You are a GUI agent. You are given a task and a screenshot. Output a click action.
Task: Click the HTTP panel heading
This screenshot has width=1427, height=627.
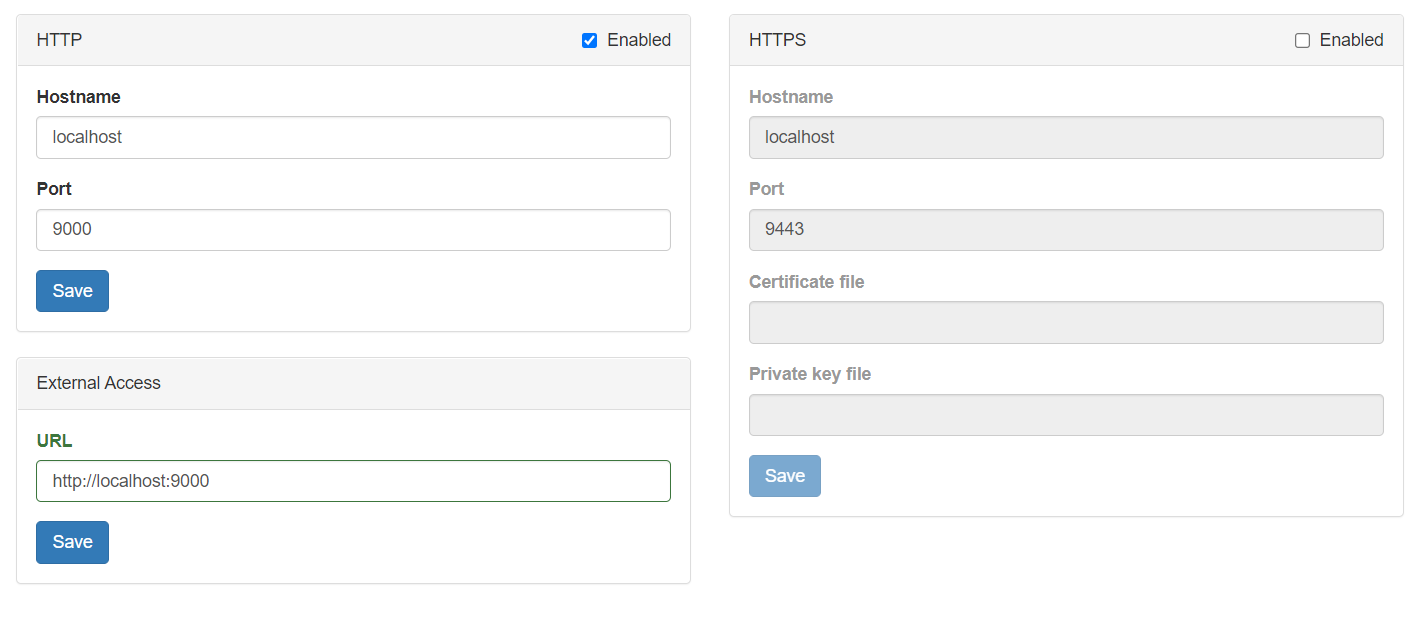pyautogui.click(x=60, y=40)
